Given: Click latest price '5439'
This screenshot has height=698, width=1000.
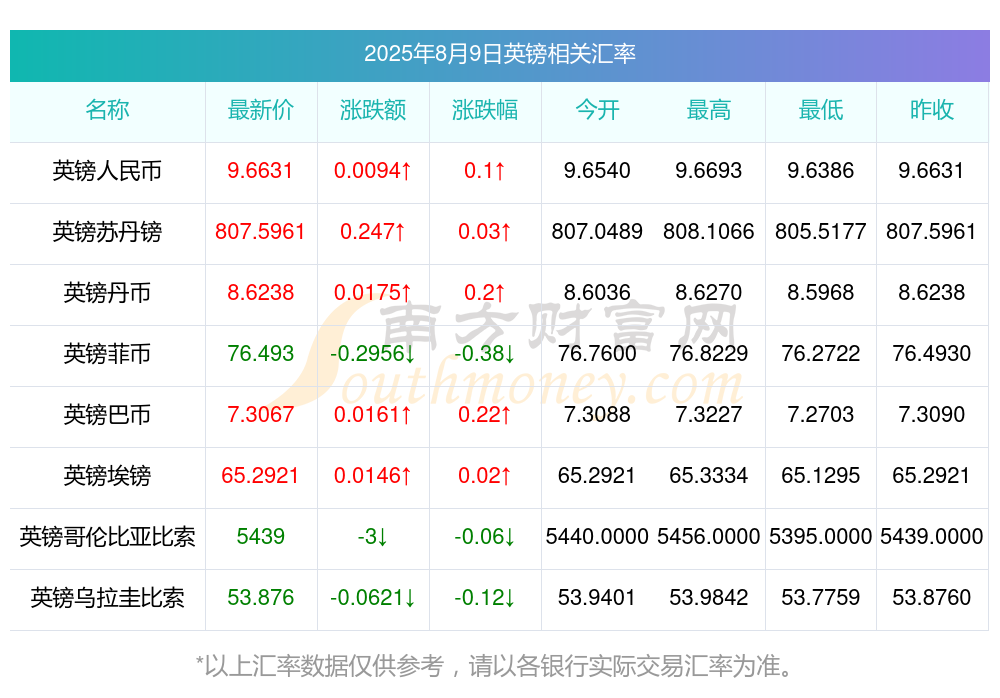Looking at the screenshot, I should point(260,537).
